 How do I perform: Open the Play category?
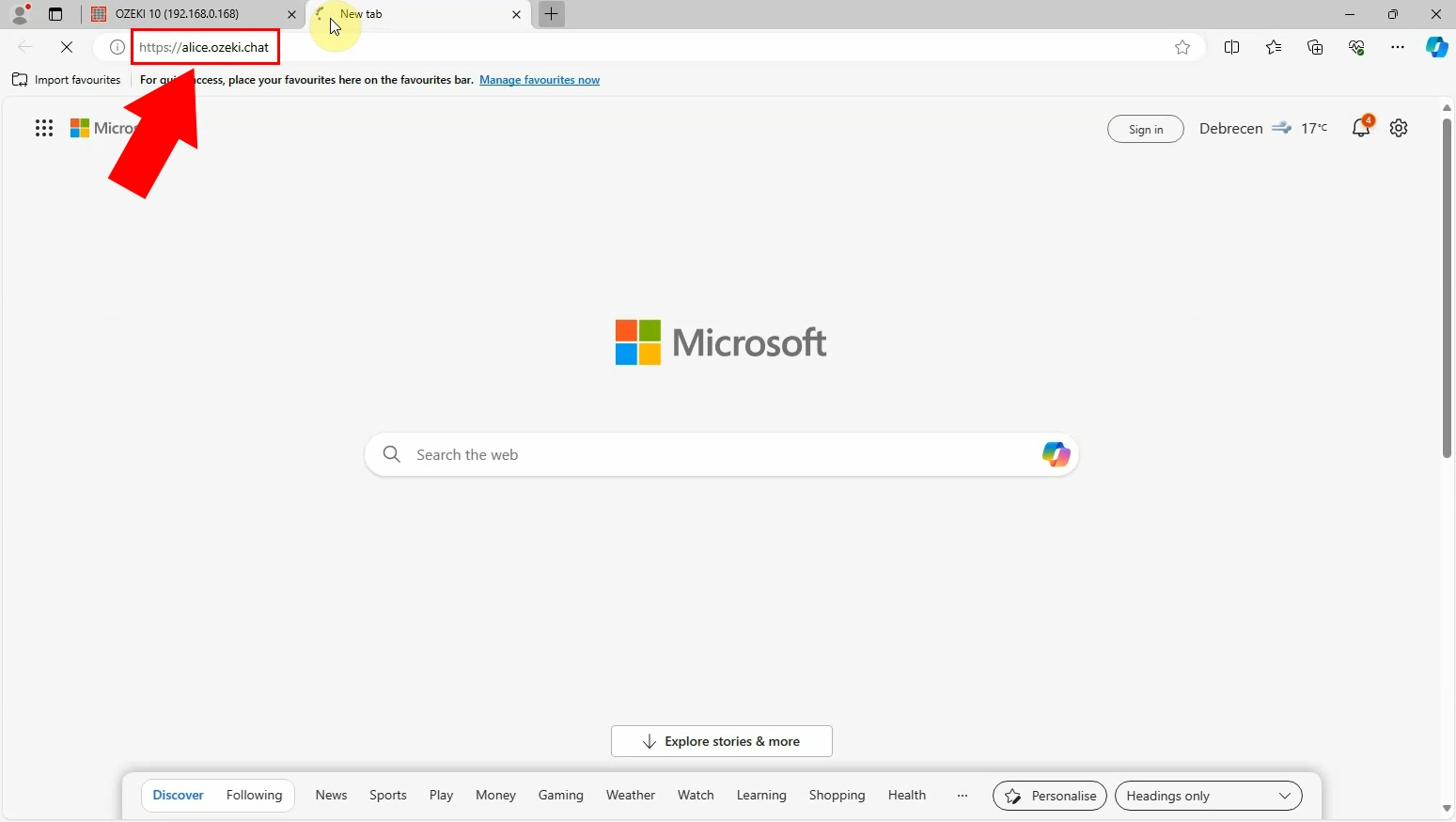click(x=441, y=795)
